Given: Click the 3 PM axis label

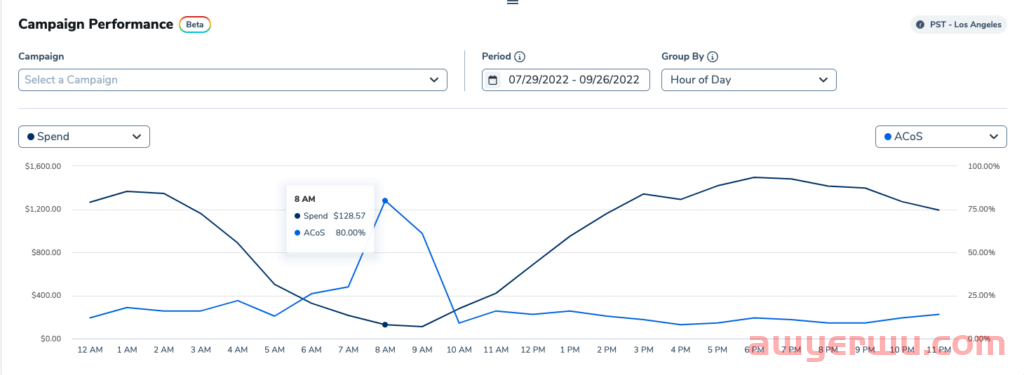Looking at the screenshot, I should point(644,350).
